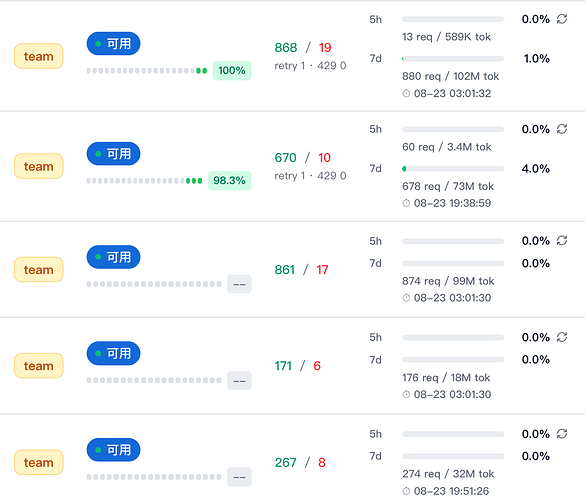Viewport: 585px width, 500px height.
Task: Click clock icon beside 08-23 03:01:32
Action: click(406, 93)
